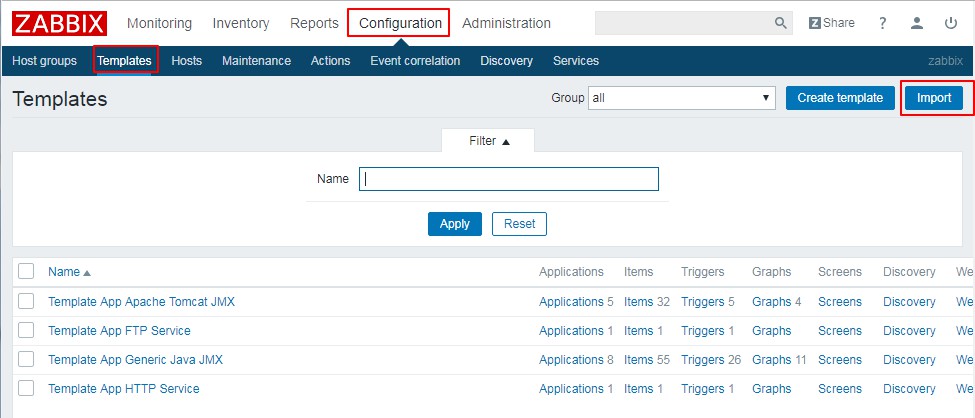Click the search magnifier icon
This screenshot has height=418, width=975.
click(x=781, y=23)
